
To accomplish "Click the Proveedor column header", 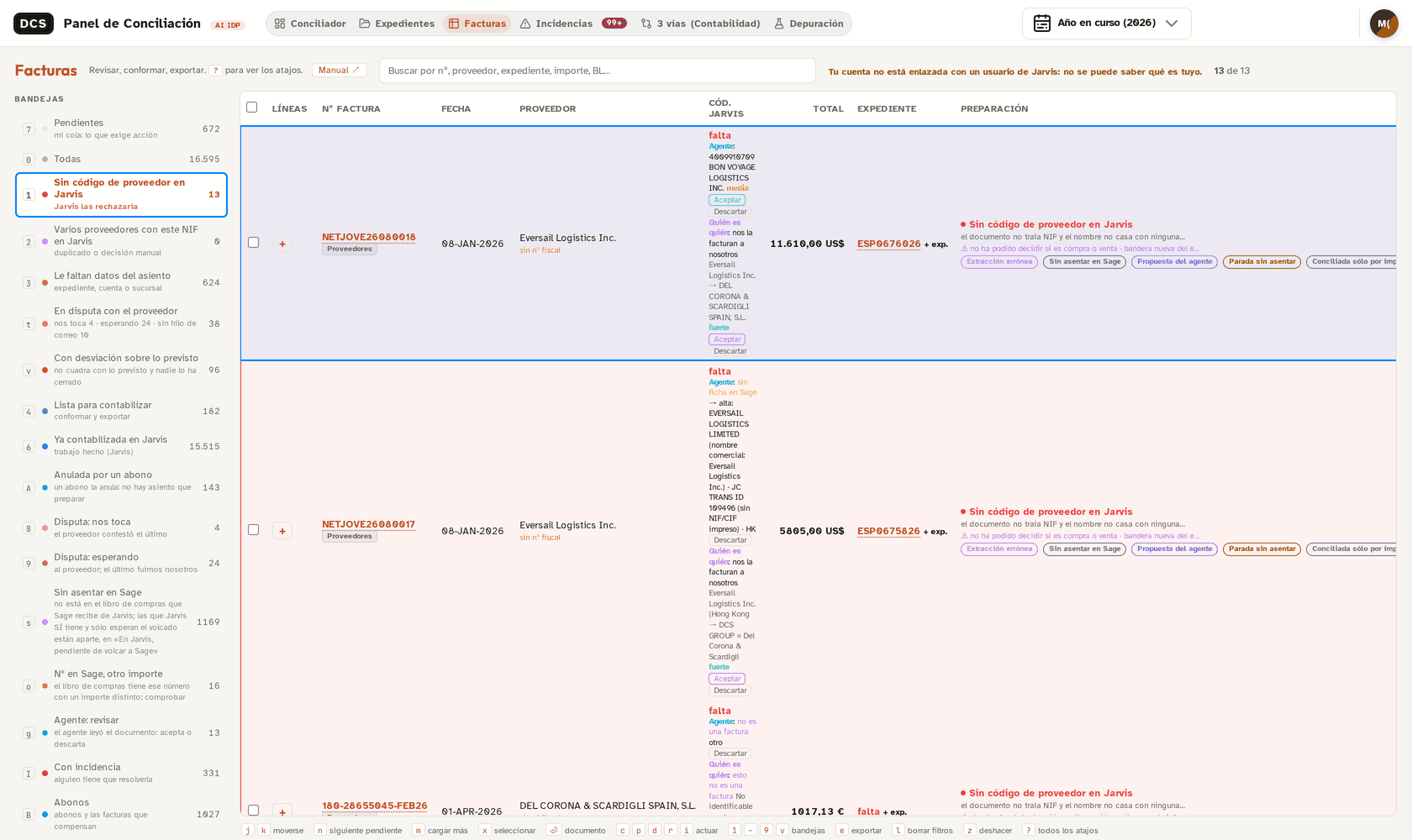I will click(547, 109).
